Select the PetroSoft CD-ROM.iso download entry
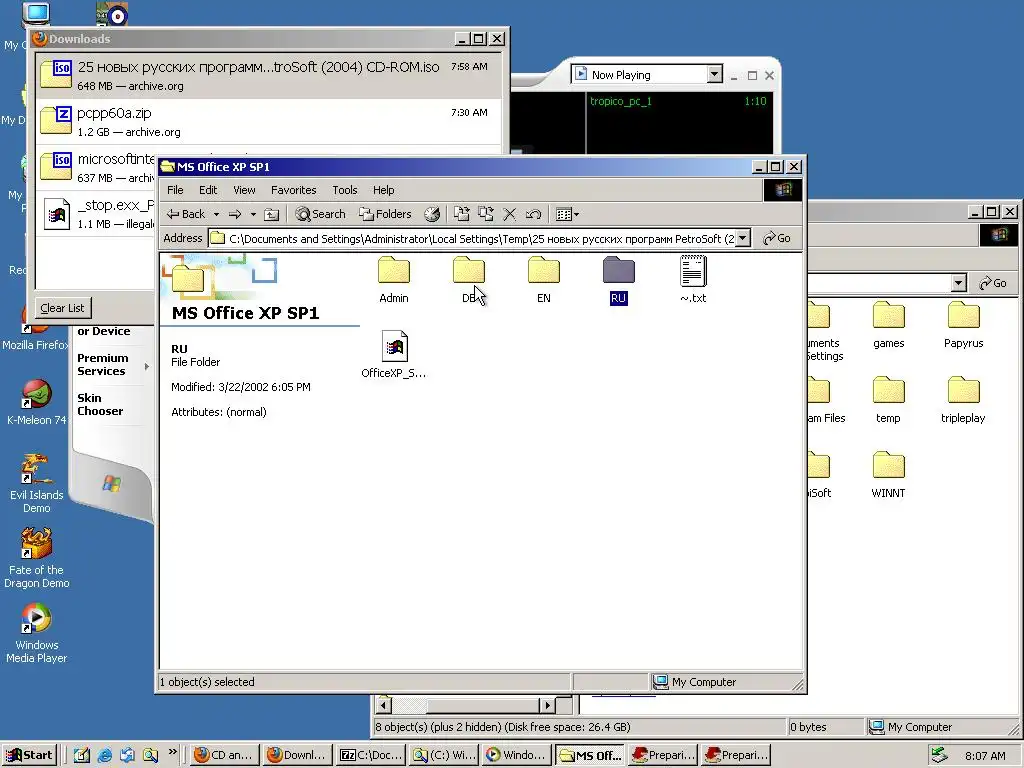The width and height of the screenshot is (1024, 768). pos(268,76)
